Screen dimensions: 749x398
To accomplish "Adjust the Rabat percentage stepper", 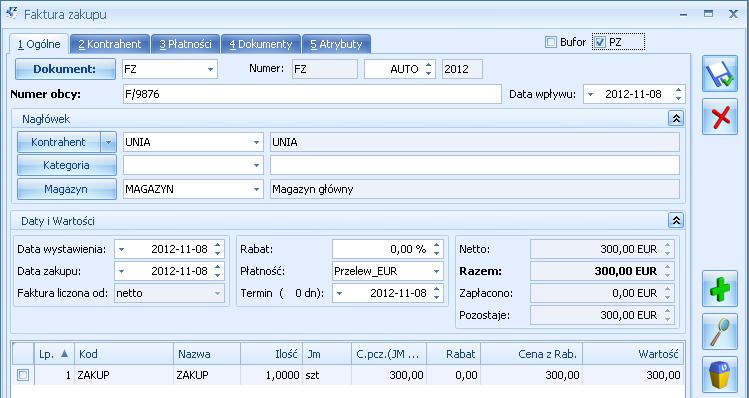I will pyautogui.click(x=437, y=249).
